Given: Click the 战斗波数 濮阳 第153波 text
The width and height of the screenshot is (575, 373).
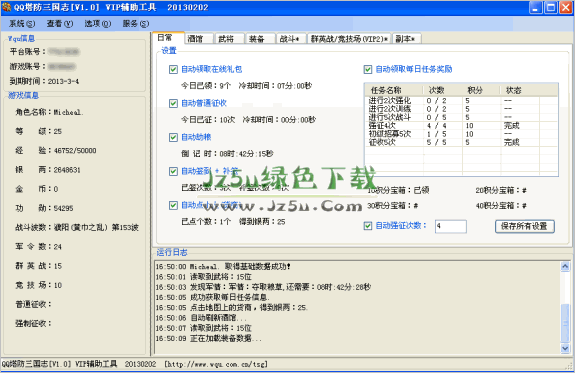Looking at the screenshot, I should pos(77,227).
